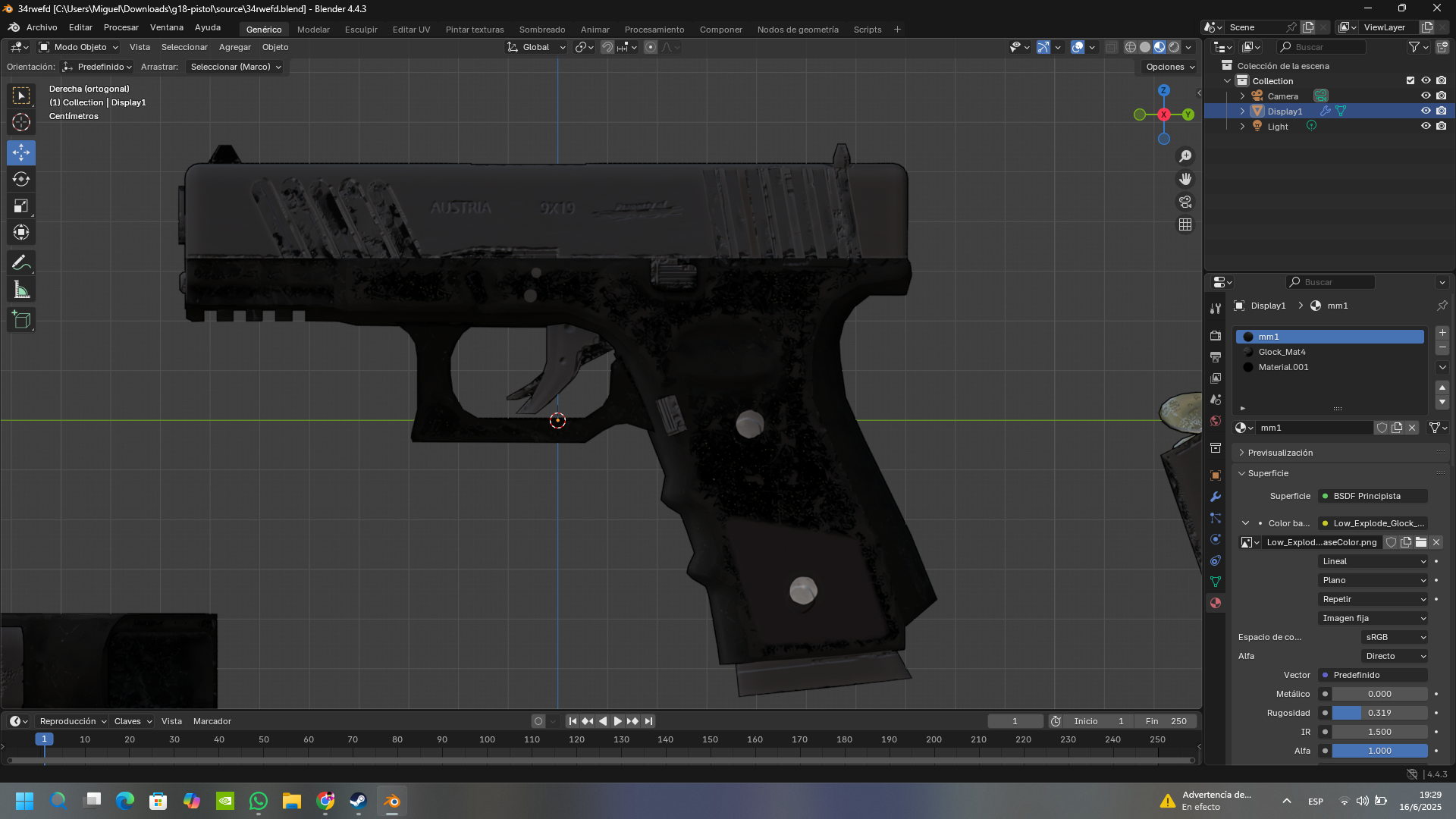Open Seleccionar (Marco) drag dropdown
Screen dimensions: 1456x819
tap(235, 67)
